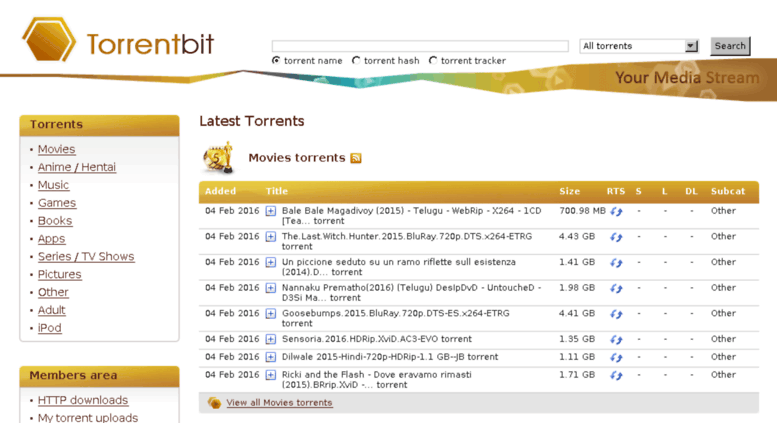Image resolution: width=777 pixels, height=423 pixels.
Task: Open the Pictures category link
Action: pyautogui.click(x=59, y=274)
